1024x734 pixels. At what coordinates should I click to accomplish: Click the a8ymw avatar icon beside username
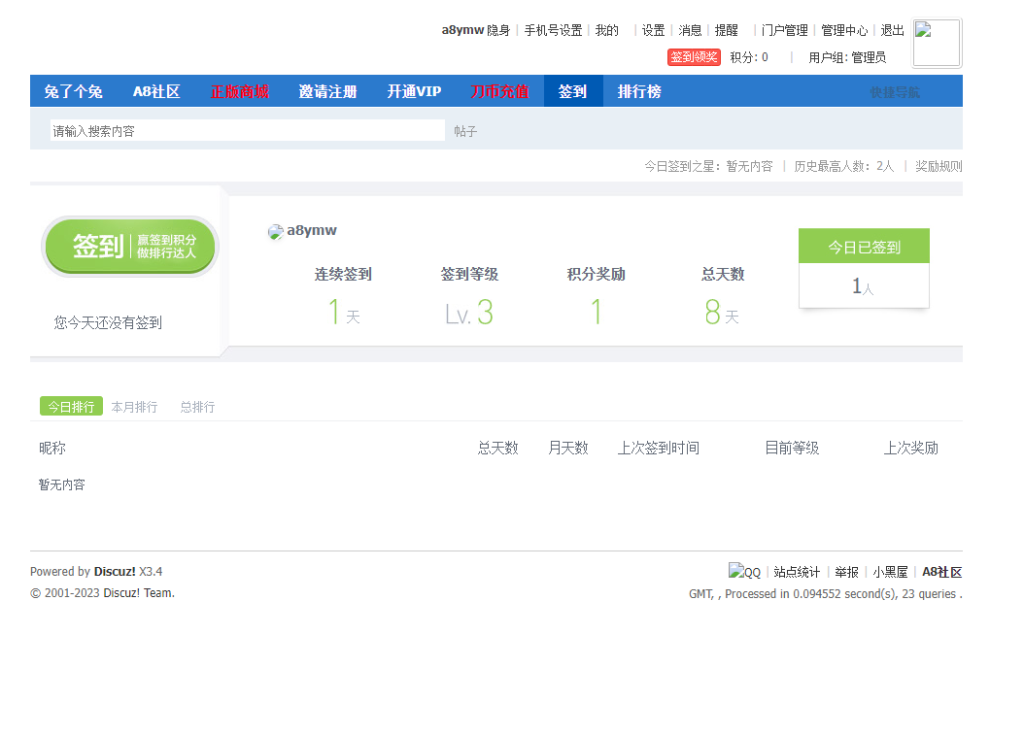coord(276,232)
